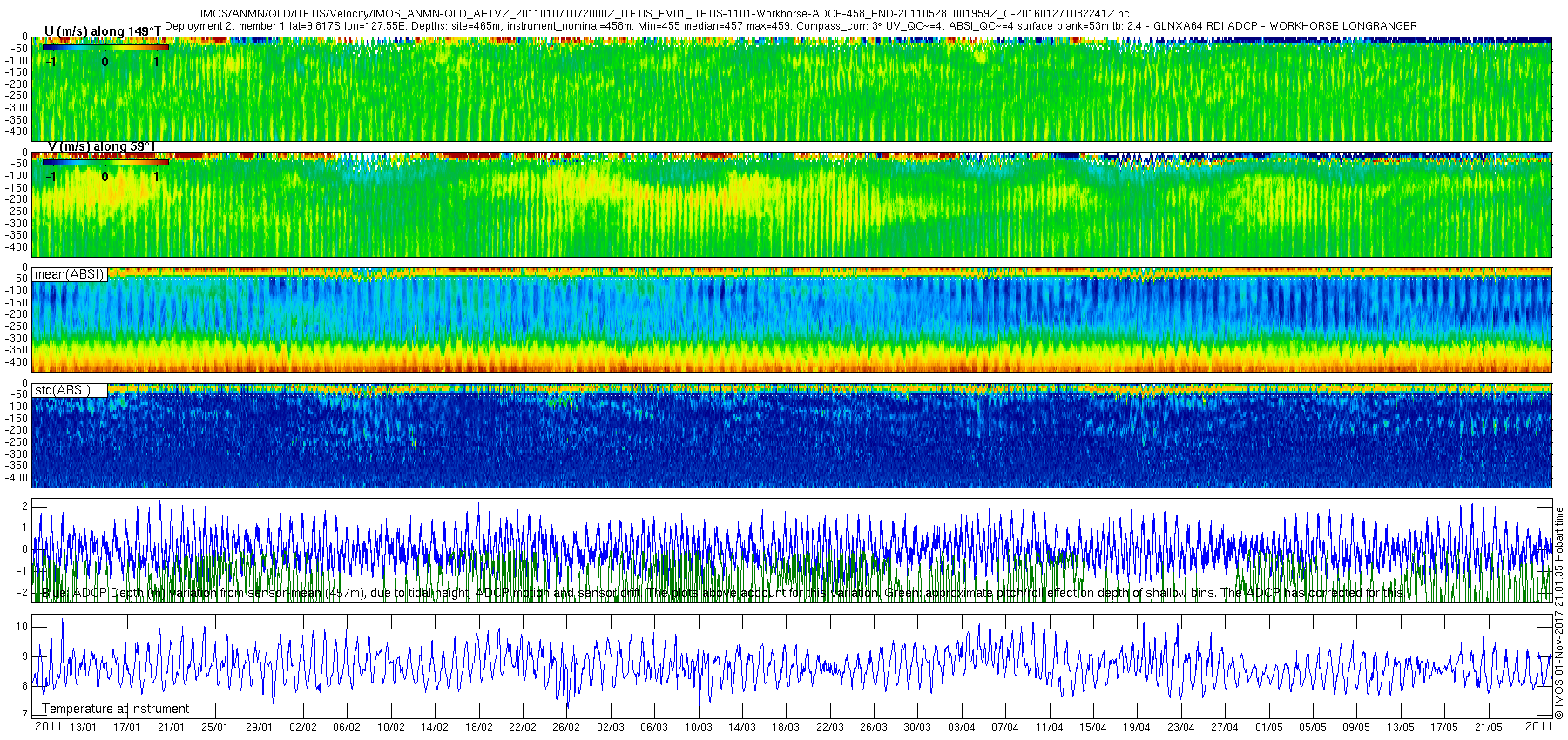
Task: Click the '2011' year label at axis end
Action: [1538, 726]
